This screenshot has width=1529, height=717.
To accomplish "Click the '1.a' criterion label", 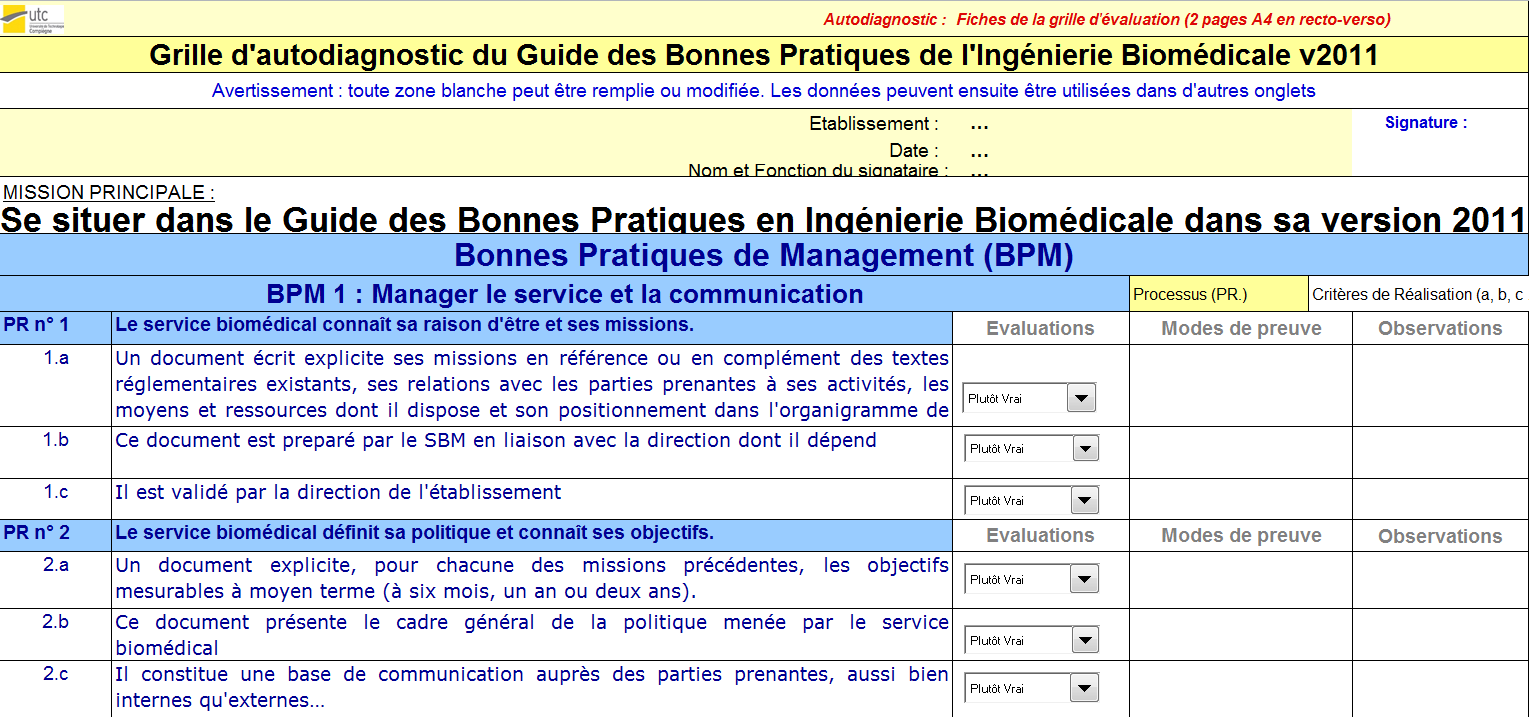I will click(56, 358).
